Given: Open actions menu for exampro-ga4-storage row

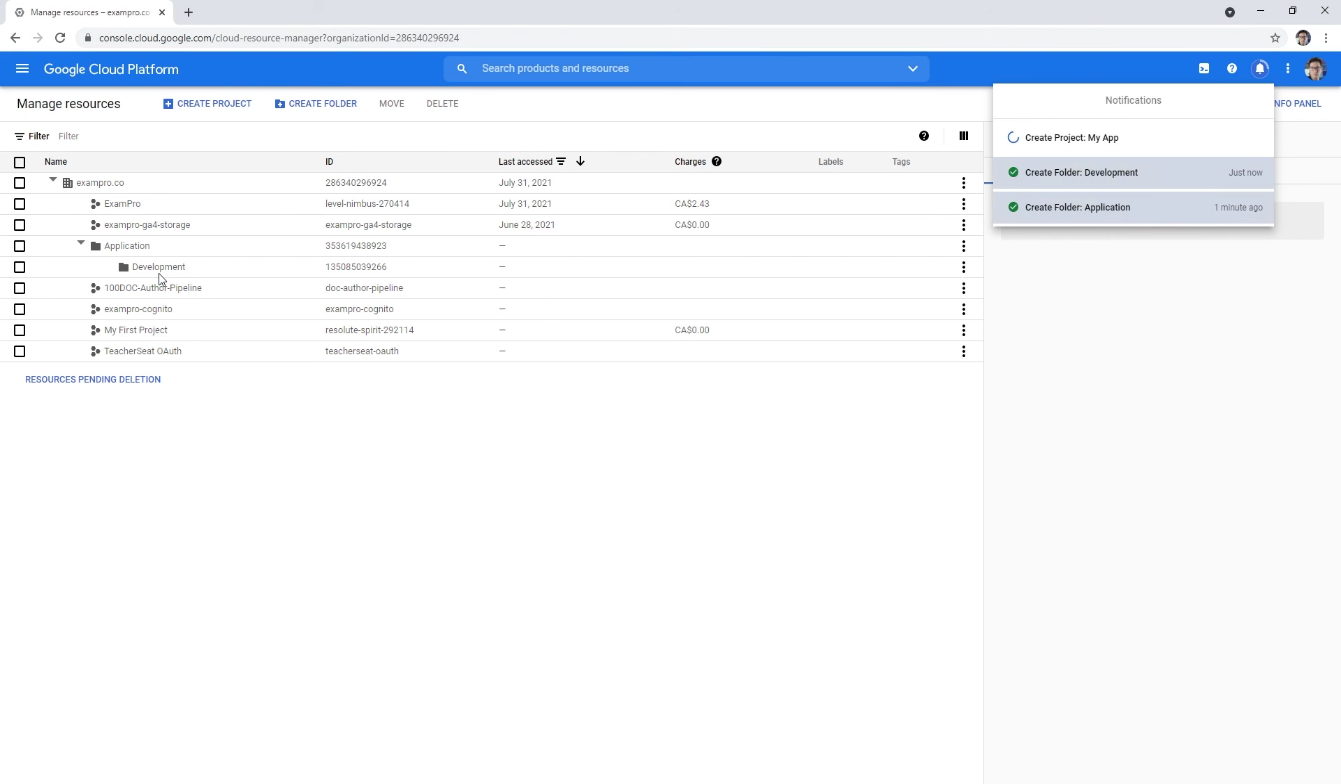Looking at the screenshot, I should [964, 225].
